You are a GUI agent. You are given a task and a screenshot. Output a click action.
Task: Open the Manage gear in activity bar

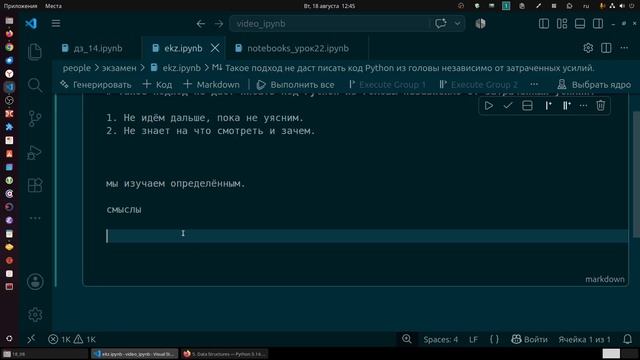click(35, 314)
